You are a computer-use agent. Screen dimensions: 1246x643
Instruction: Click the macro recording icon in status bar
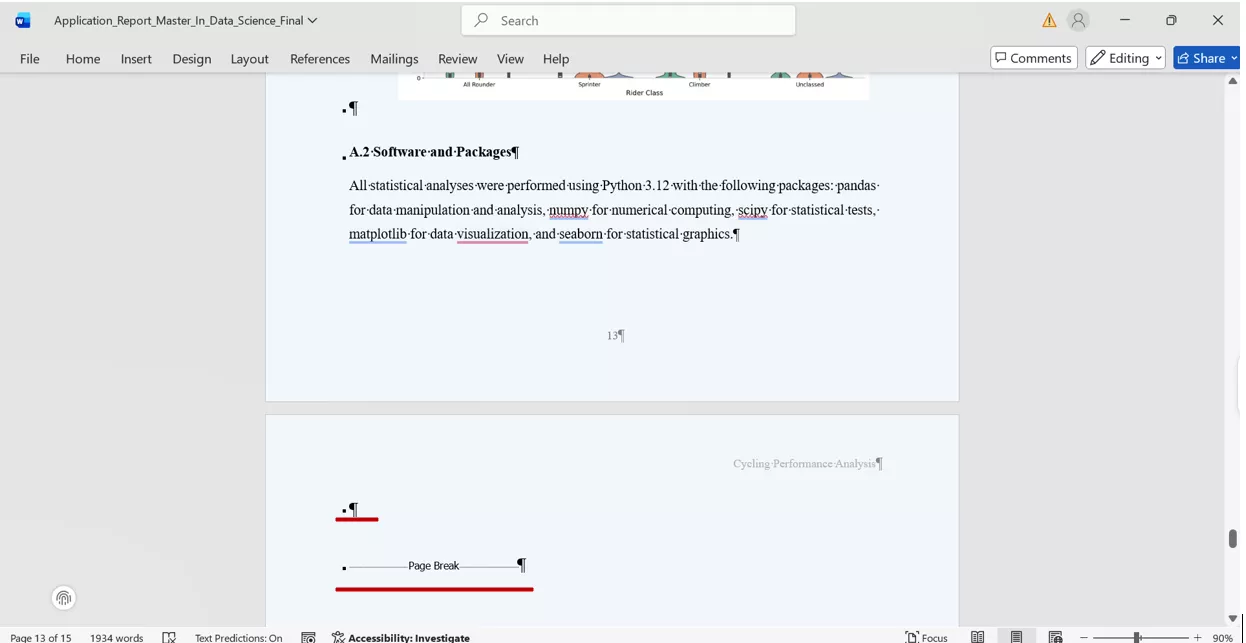click(x=309, y=637)
